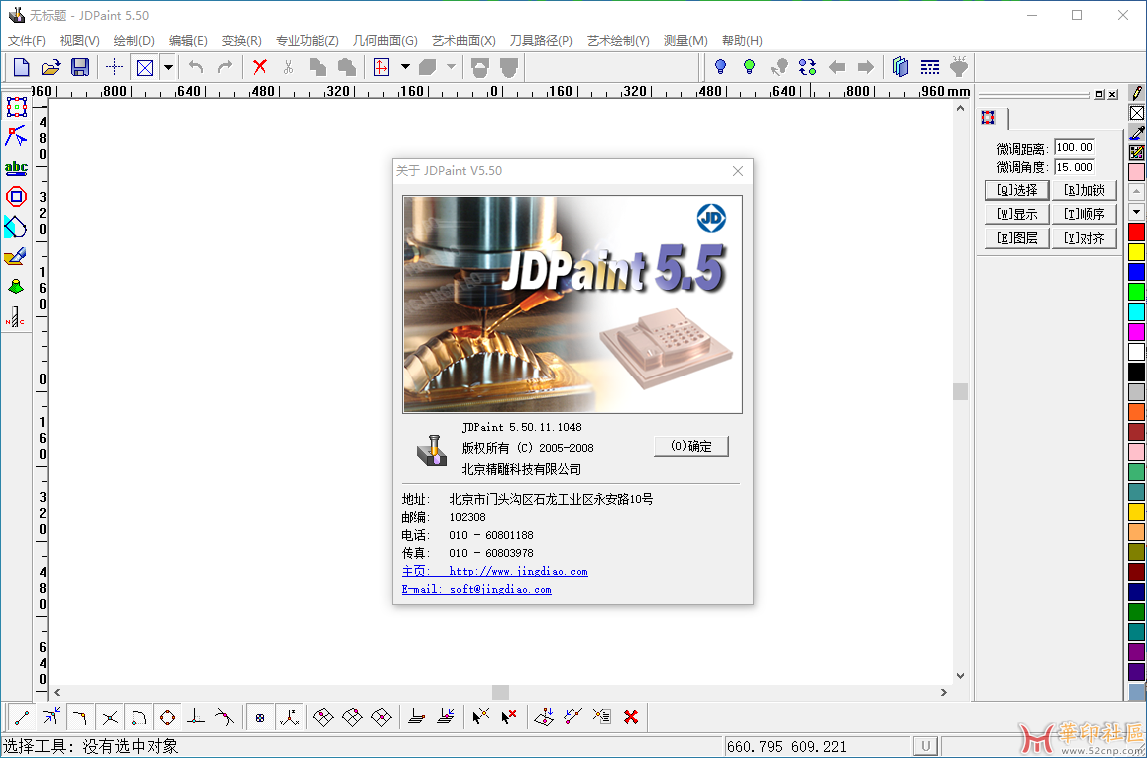The image size is (1147, 758).
Task: Toggle perpendicular snap in bottom toolbar
Action: (x=195, y=717)
